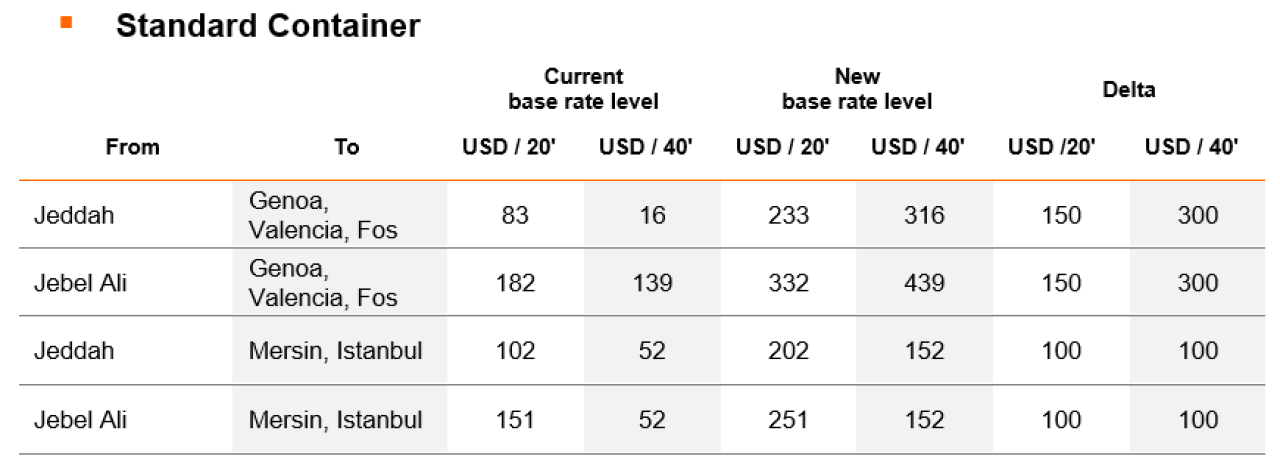Select Jeddah in the first row
This screenshot has width=1280, height=465.
tap(74, 215)
